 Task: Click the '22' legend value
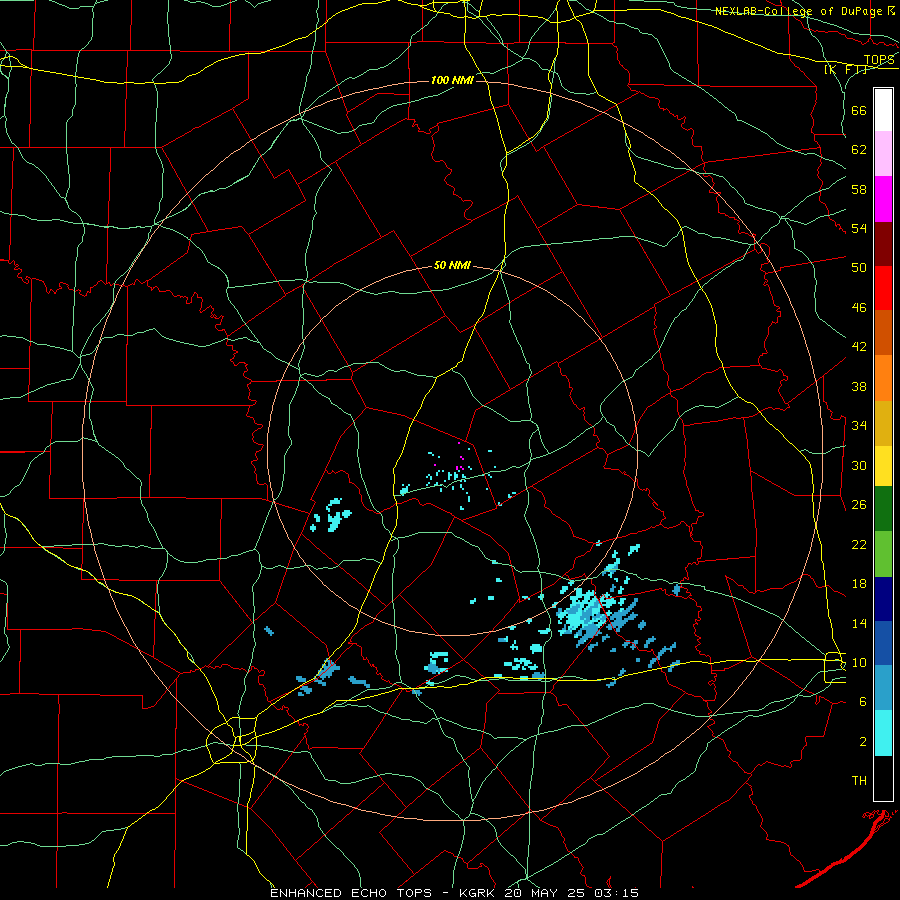(859, 544)
